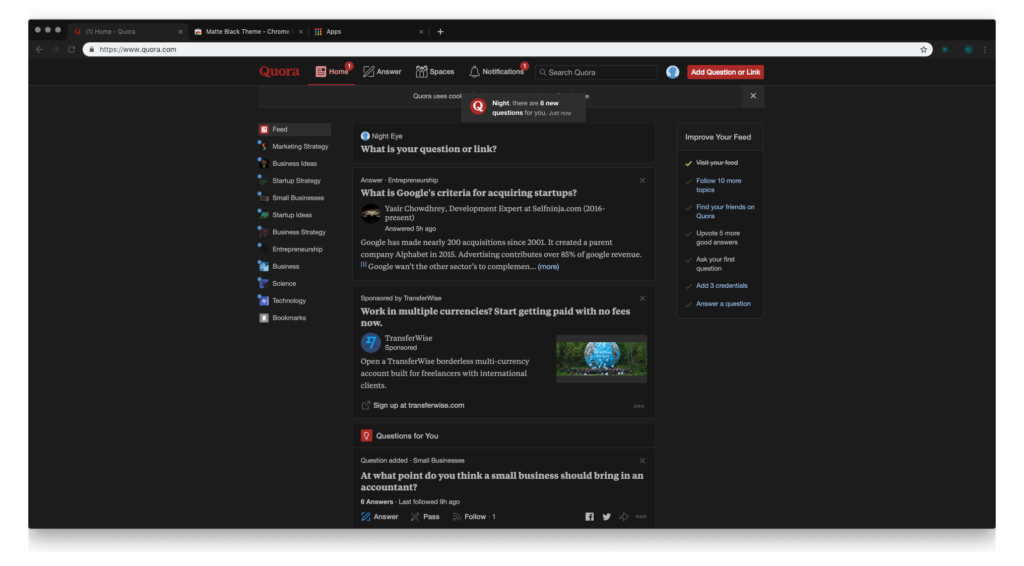The image size is (1024, 566).
Task: Open Google's criteria for acquiring startups question
Action: coord(468,193)
